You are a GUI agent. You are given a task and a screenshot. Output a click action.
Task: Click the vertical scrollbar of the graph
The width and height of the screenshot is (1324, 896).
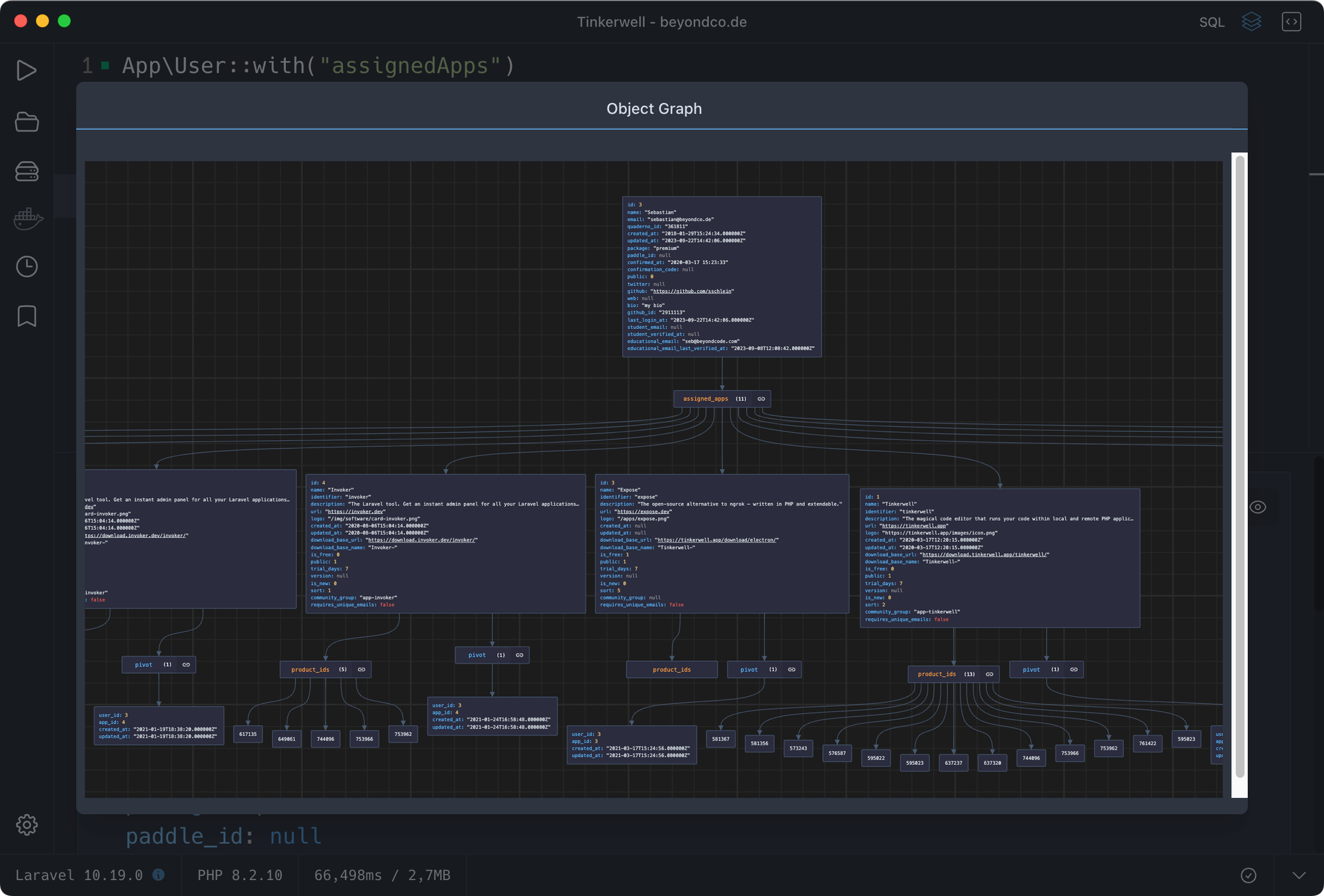(1239, 467)
